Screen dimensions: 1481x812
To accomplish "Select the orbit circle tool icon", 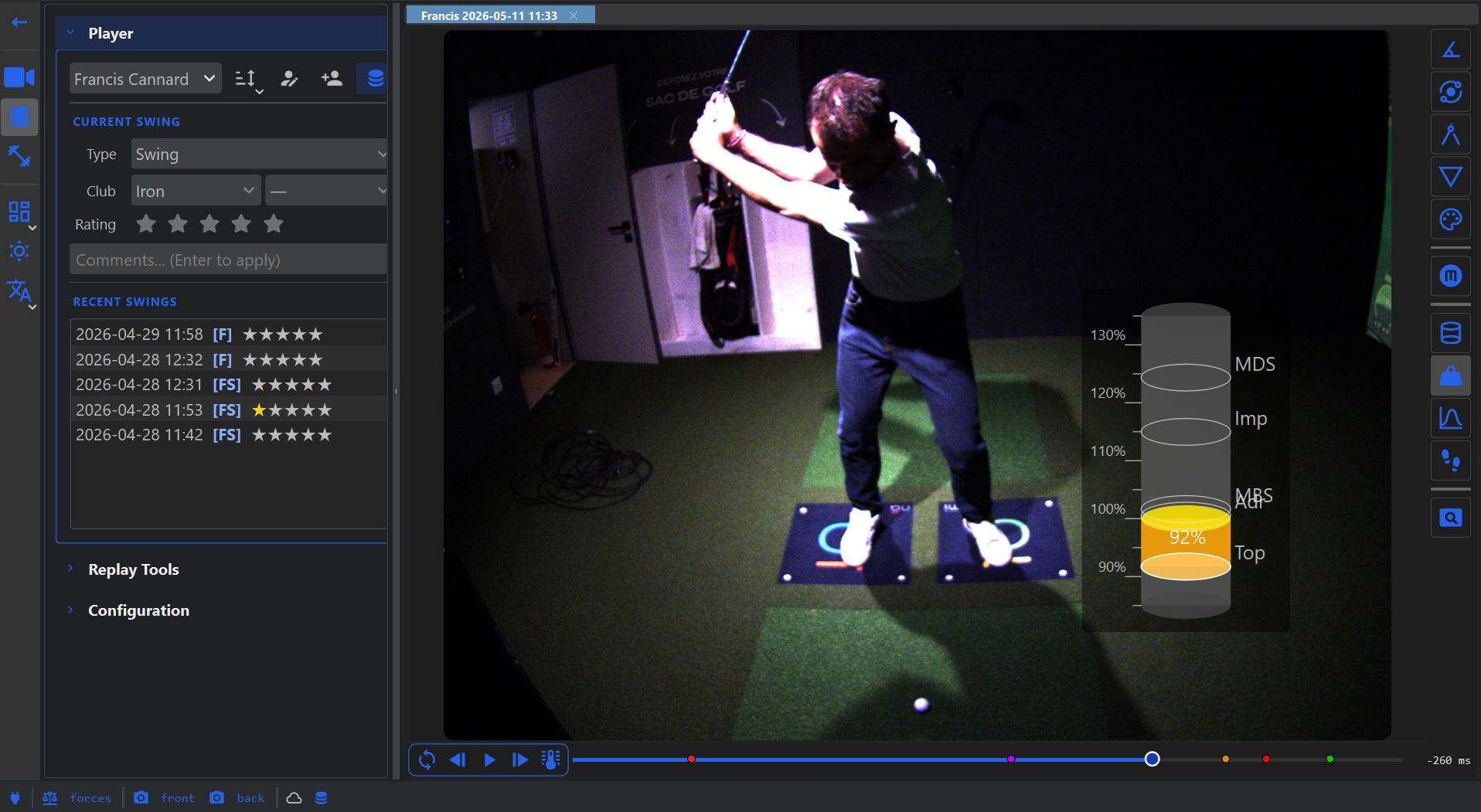I will point(1451,93).
